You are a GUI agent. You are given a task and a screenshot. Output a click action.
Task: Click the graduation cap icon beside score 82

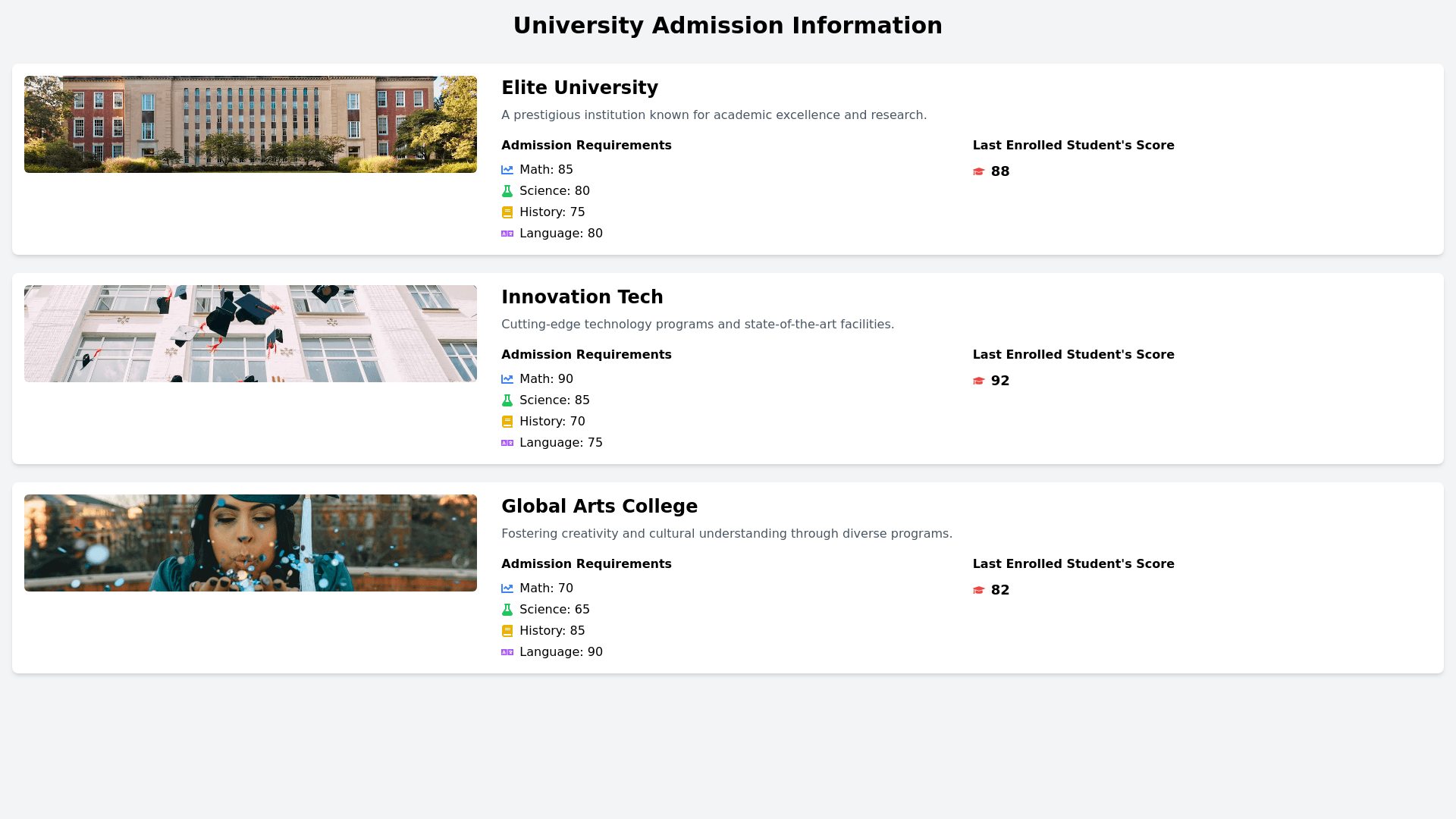tap(978, 591)
